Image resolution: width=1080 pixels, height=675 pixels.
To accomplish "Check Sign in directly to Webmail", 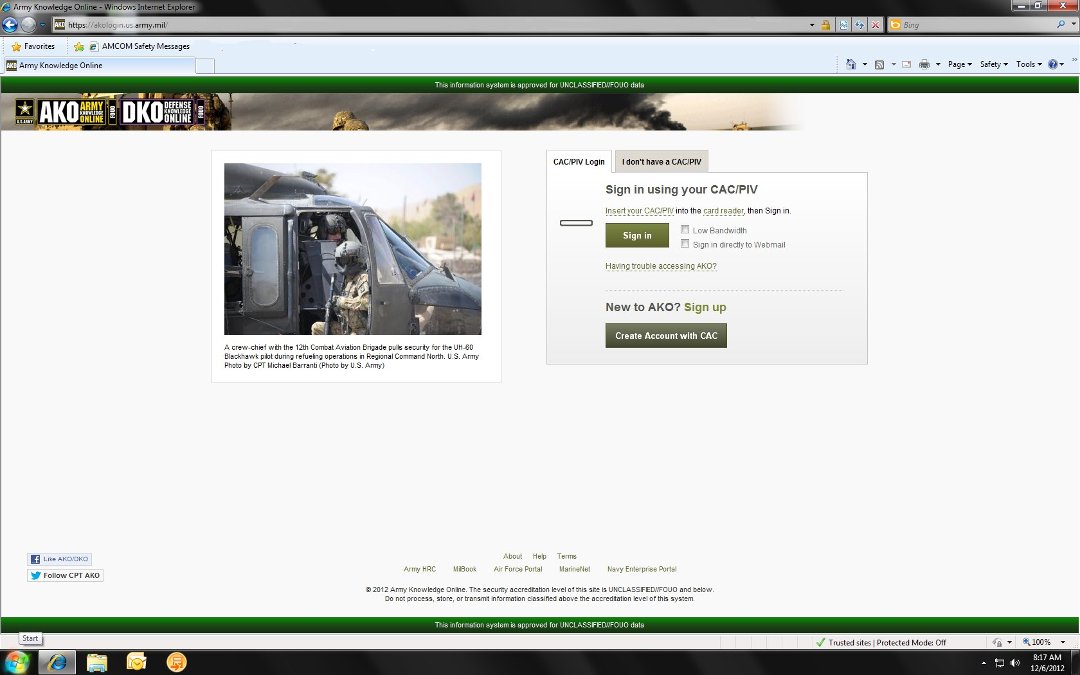I will point(685,244).
